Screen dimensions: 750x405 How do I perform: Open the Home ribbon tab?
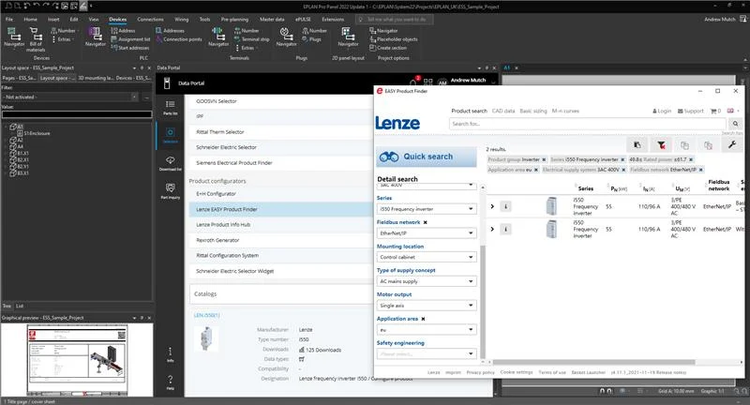point(30,19)
